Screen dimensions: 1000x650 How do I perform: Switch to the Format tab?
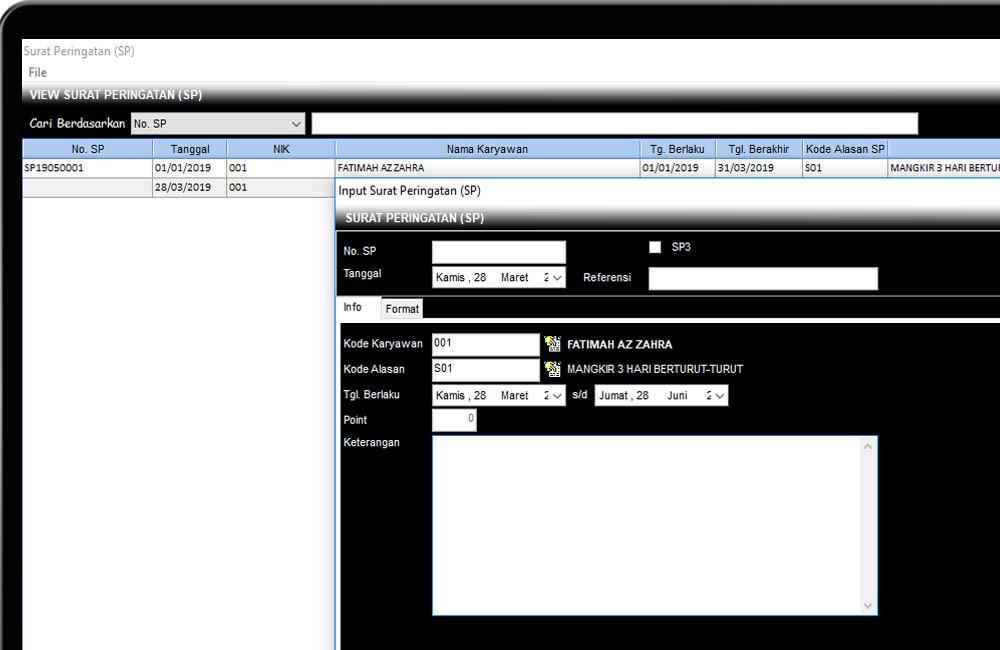click(x=402, y=309)
